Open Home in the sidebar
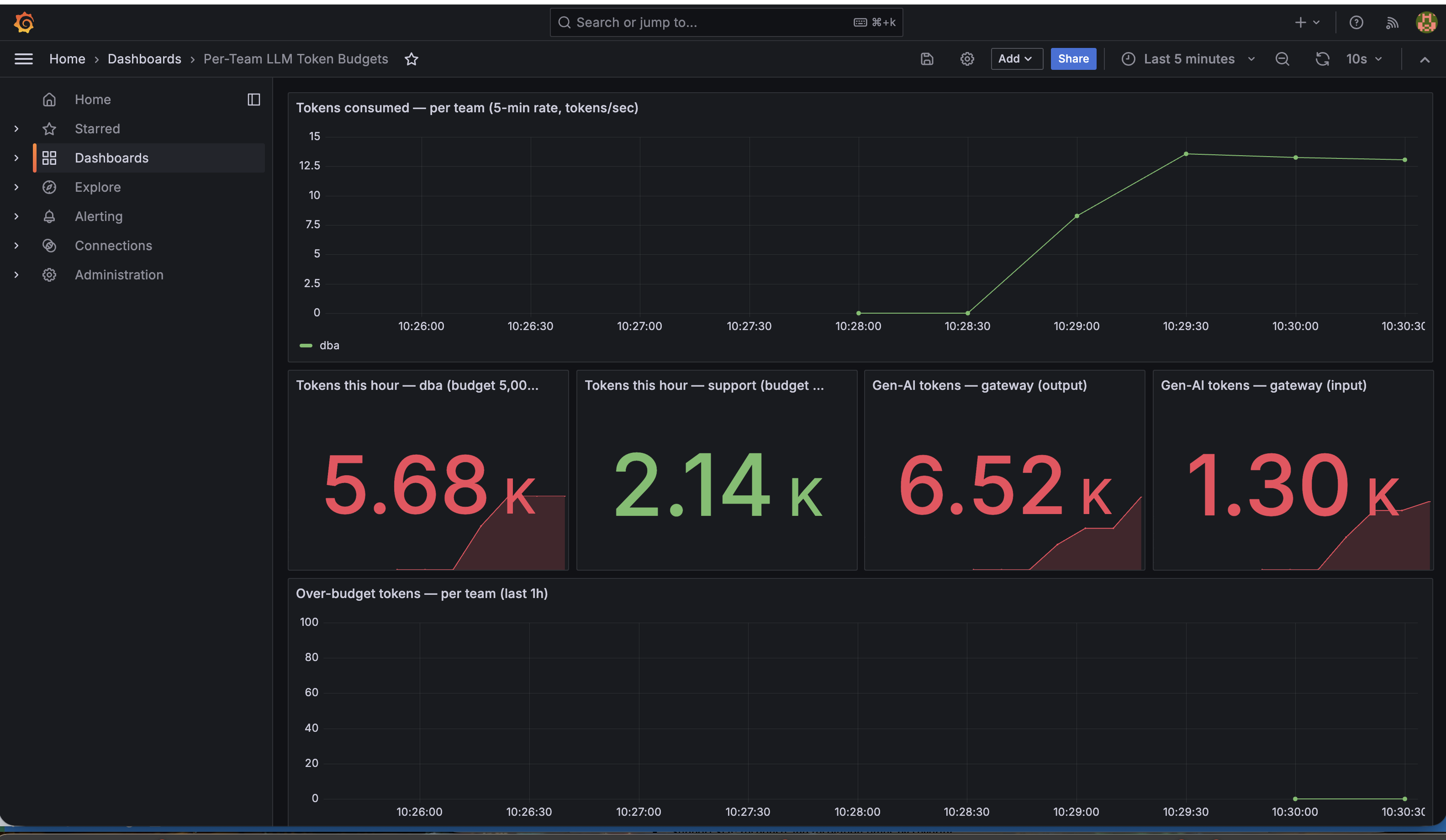Viewport: 1446px width, 840px height. coord(92,99)
